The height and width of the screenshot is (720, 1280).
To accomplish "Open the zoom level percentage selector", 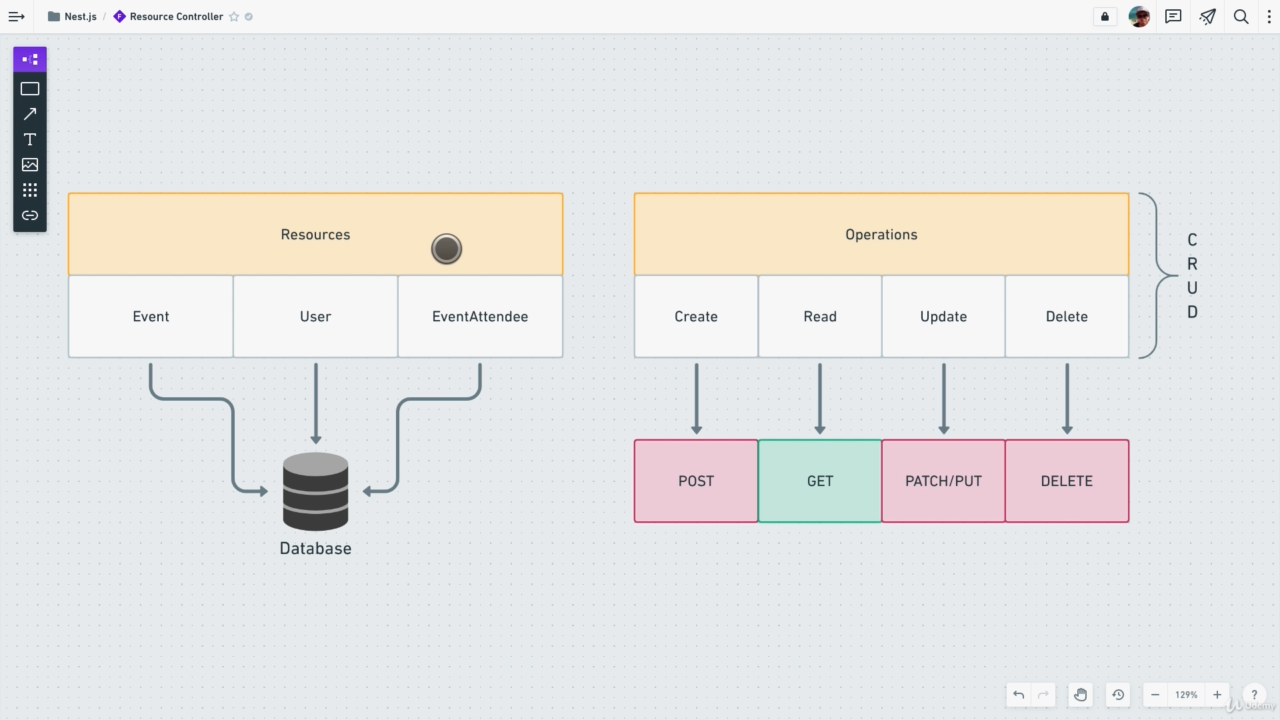I will tap(1186, 694).
